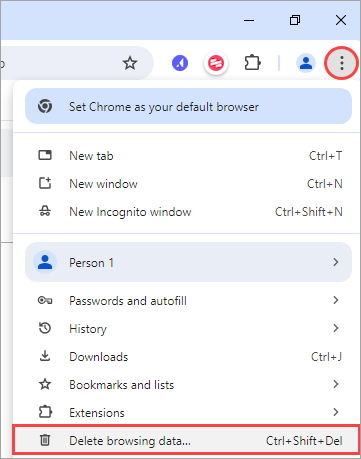This screenshot has width=361, height=459.
Task: Open Downloads from the menu
Action: click(188, 357)
